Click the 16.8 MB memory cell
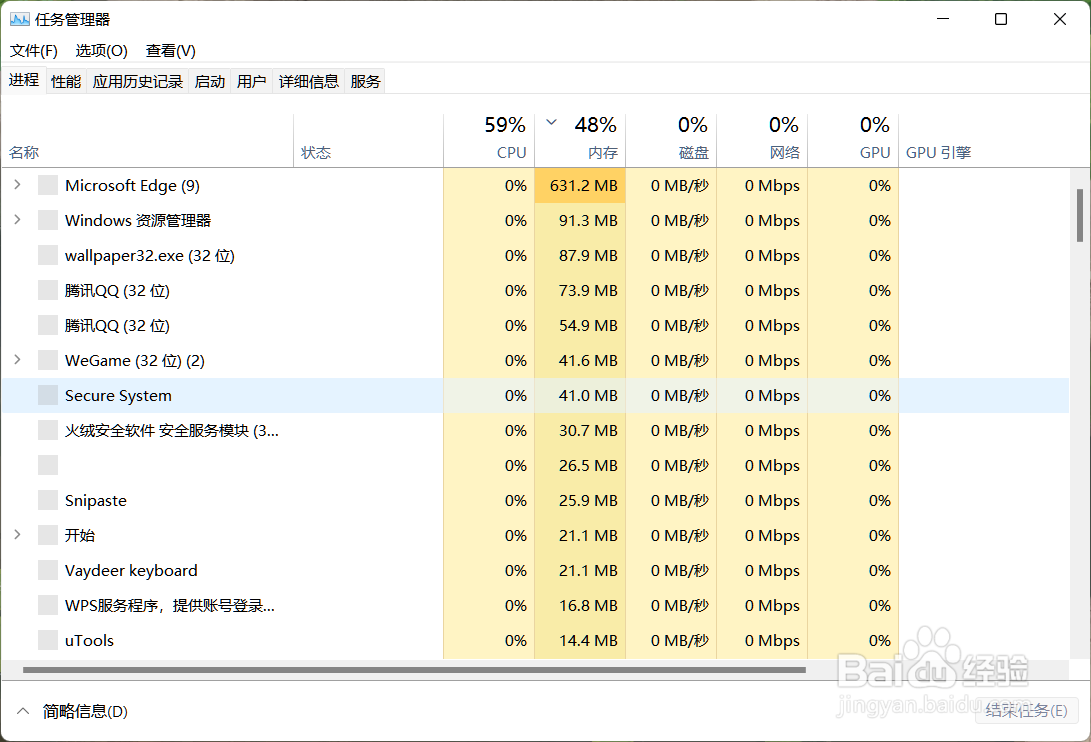The width and height of the screenshot is (1091, 742). (x=580, y=606)
